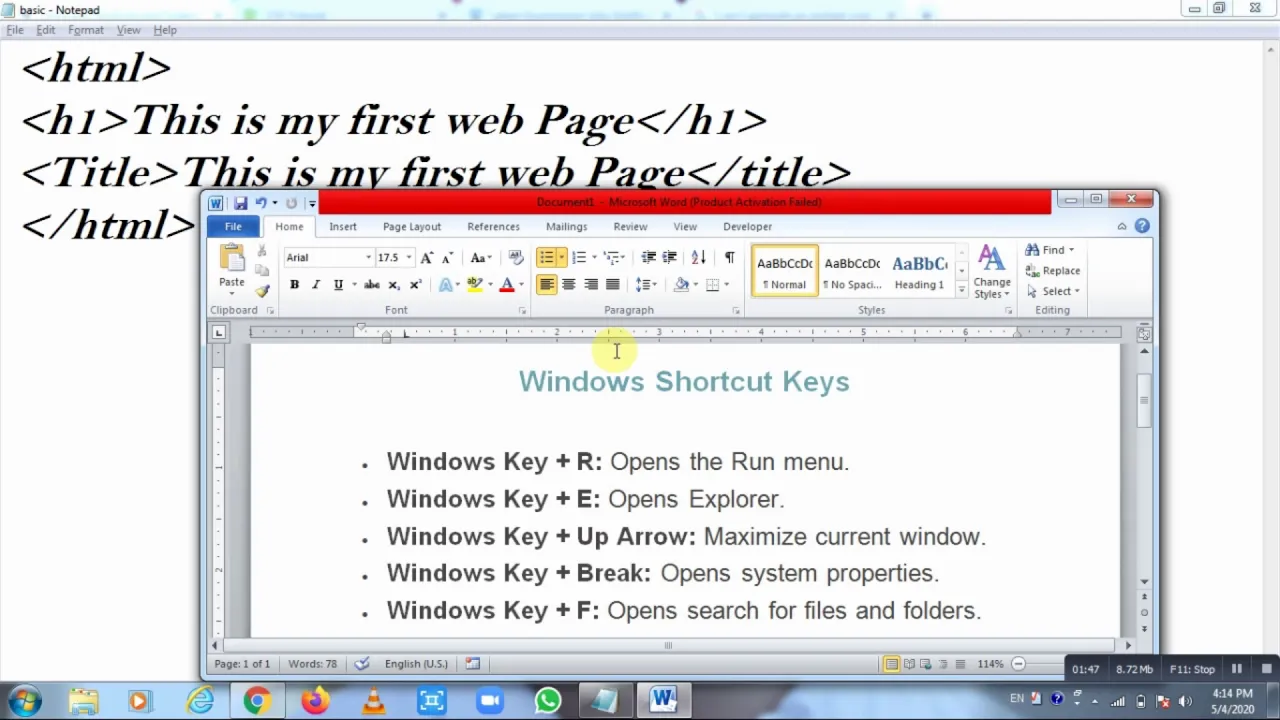This screenshot has height=720, width=1280.
Task: Open the Help menu in Notepad
Action: [x=165, y=30]
